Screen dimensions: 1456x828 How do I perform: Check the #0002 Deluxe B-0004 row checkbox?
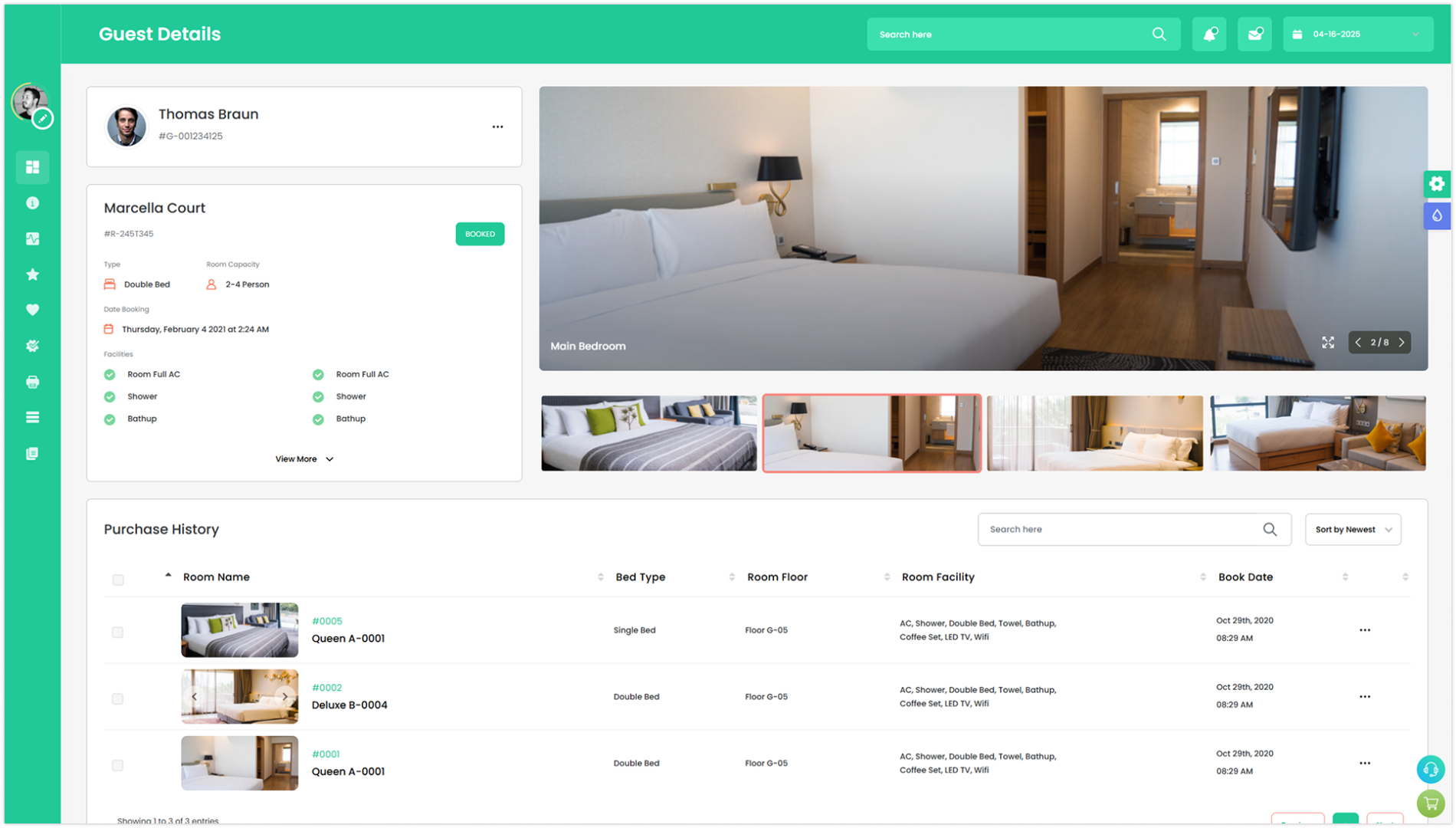[117, 699]
